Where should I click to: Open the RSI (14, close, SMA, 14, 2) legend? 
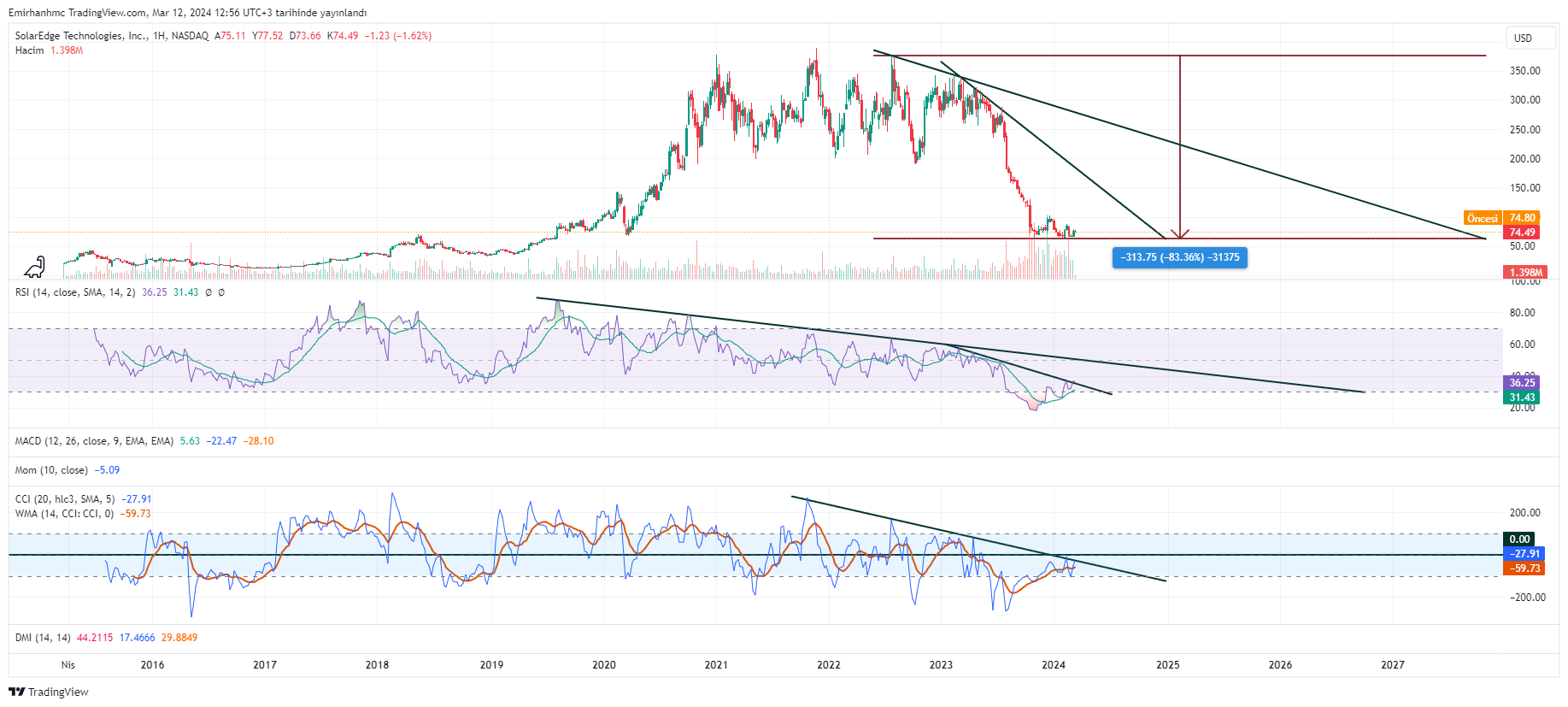tap(75, 292)
